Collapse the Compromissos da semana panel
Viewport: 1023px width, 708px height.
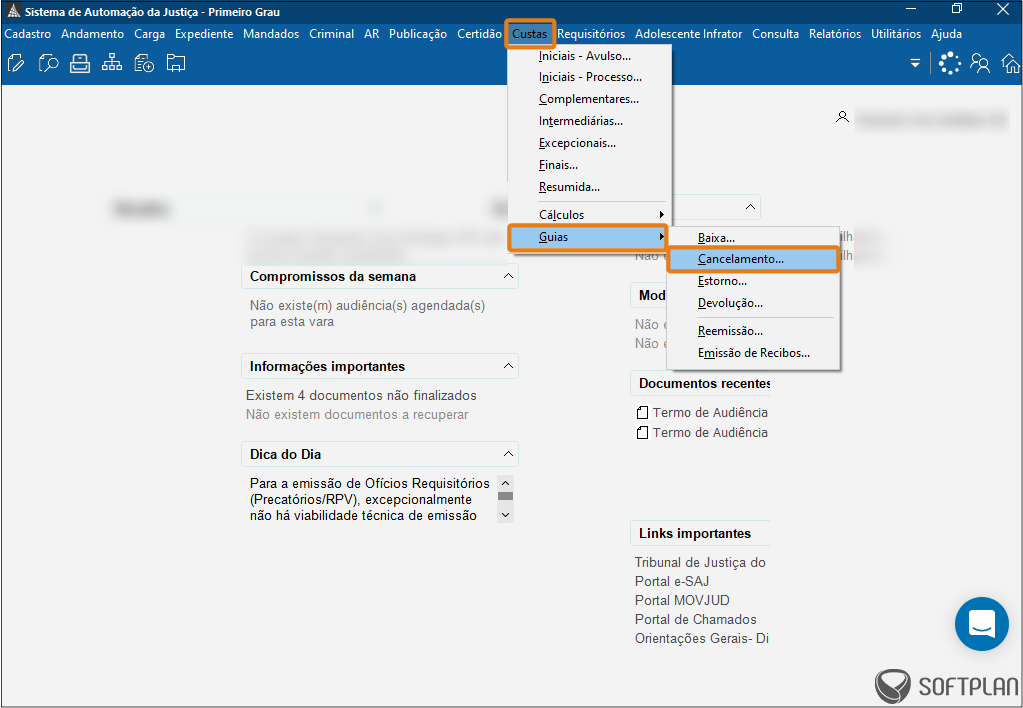tap(508, 276)
